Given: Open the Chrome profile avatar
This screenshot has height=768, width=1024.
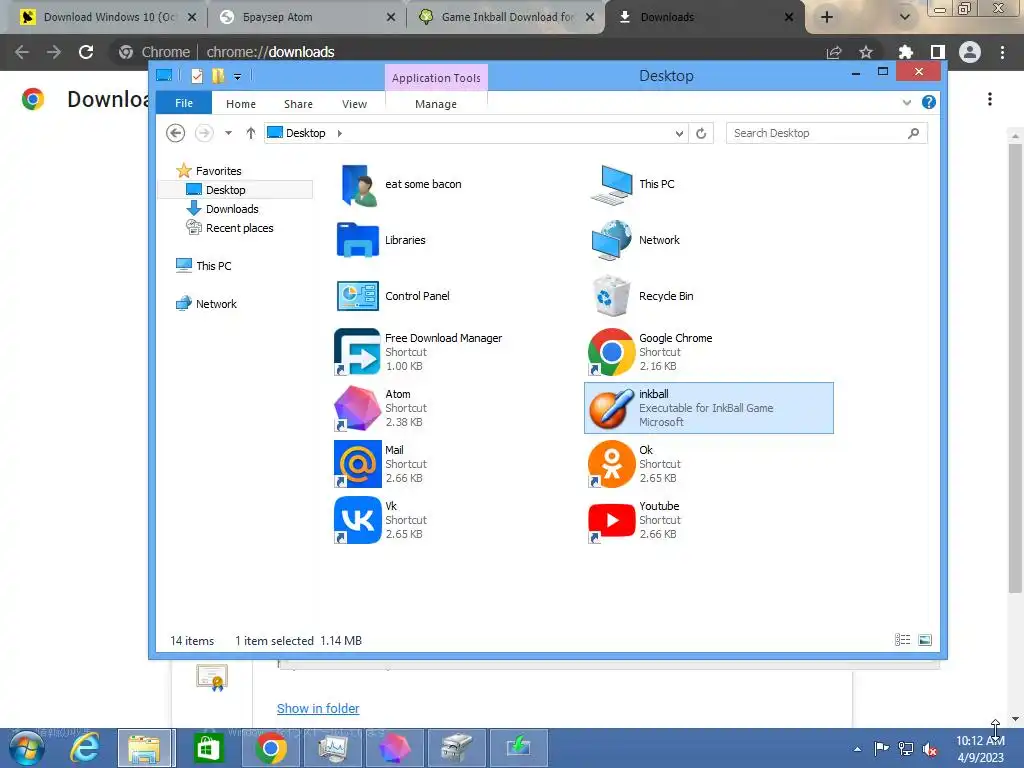Looking at the screenshot, I should [970, 52].
